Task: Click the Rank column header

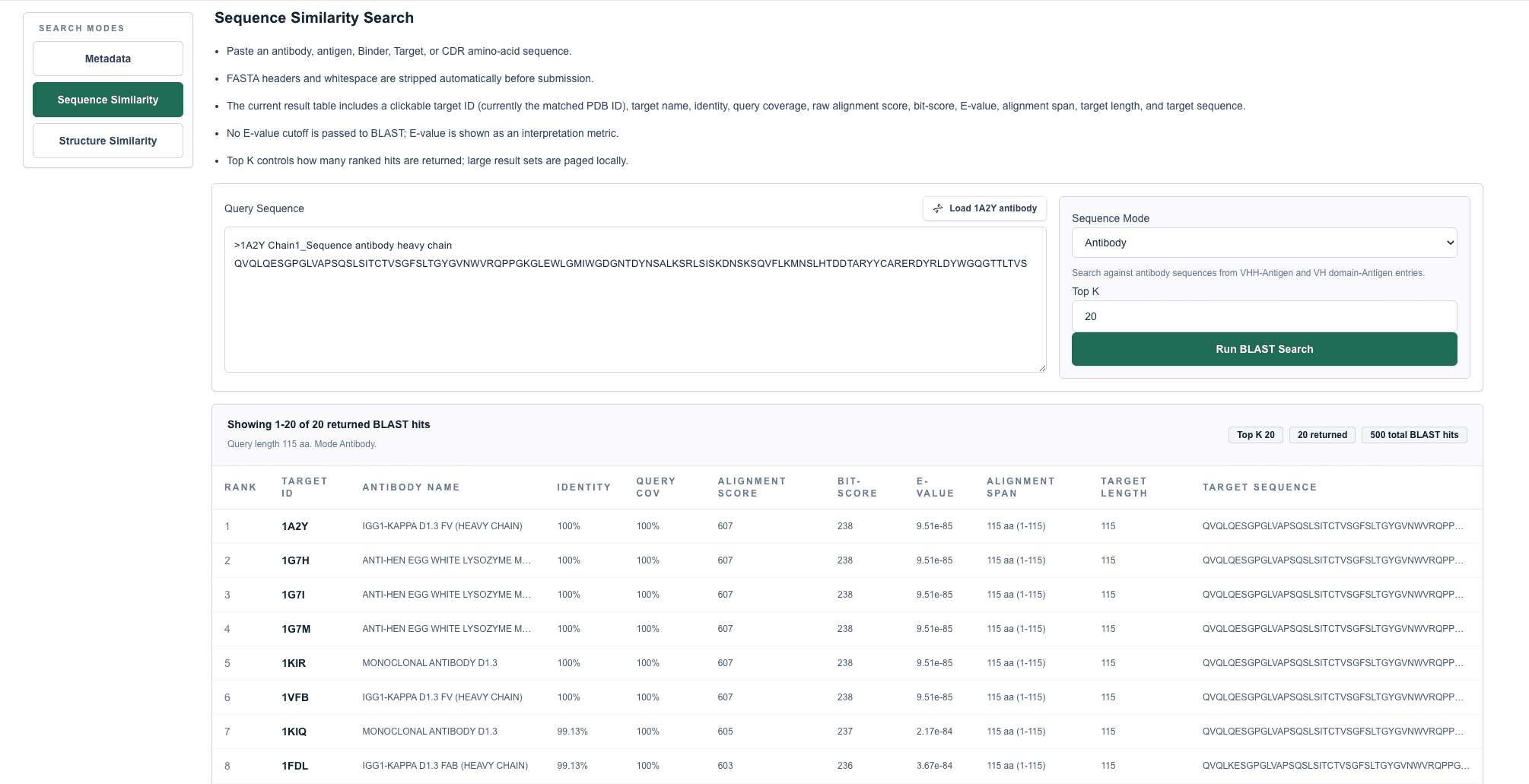Action: click(240, 487)
